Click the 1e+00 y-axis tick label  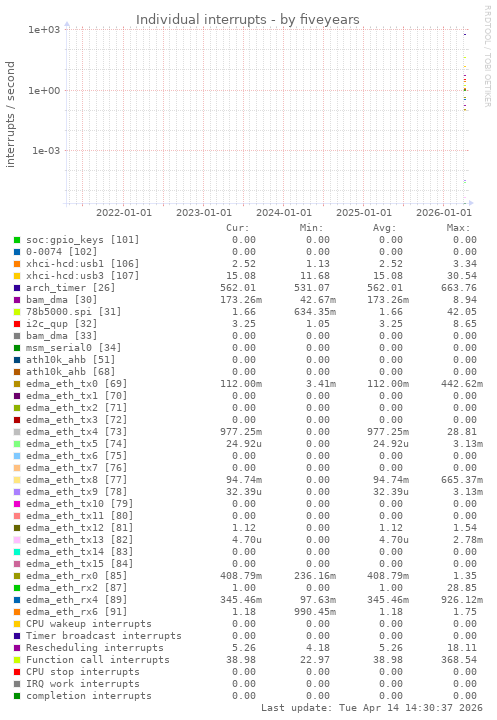(44, 90)
